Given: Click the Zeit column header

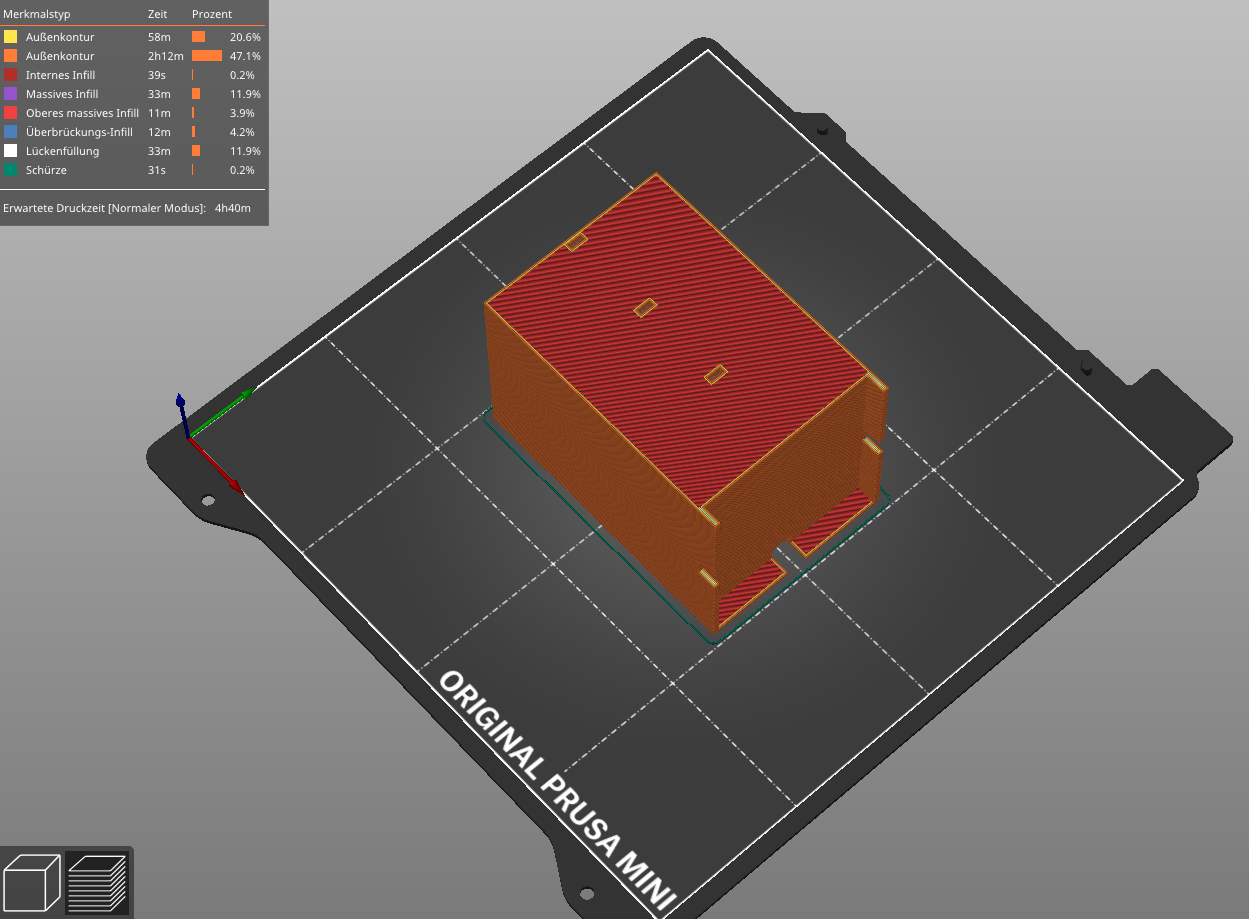Looking at the screenshot, I should [x=158, y=15].
